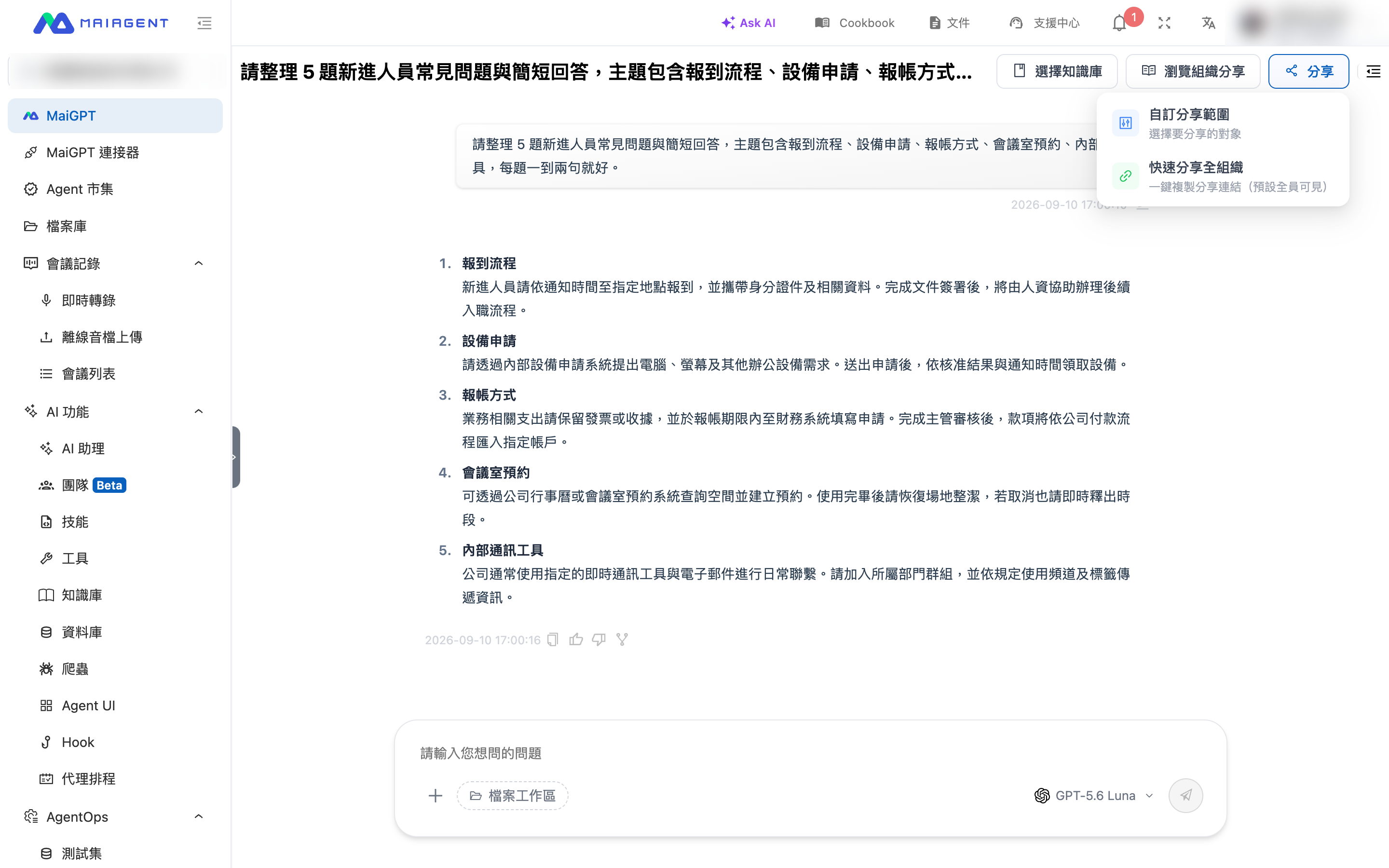Open the sidebar resize handle arrow
The height and width of the screenshot is (868, 1389).
point(235,457)
